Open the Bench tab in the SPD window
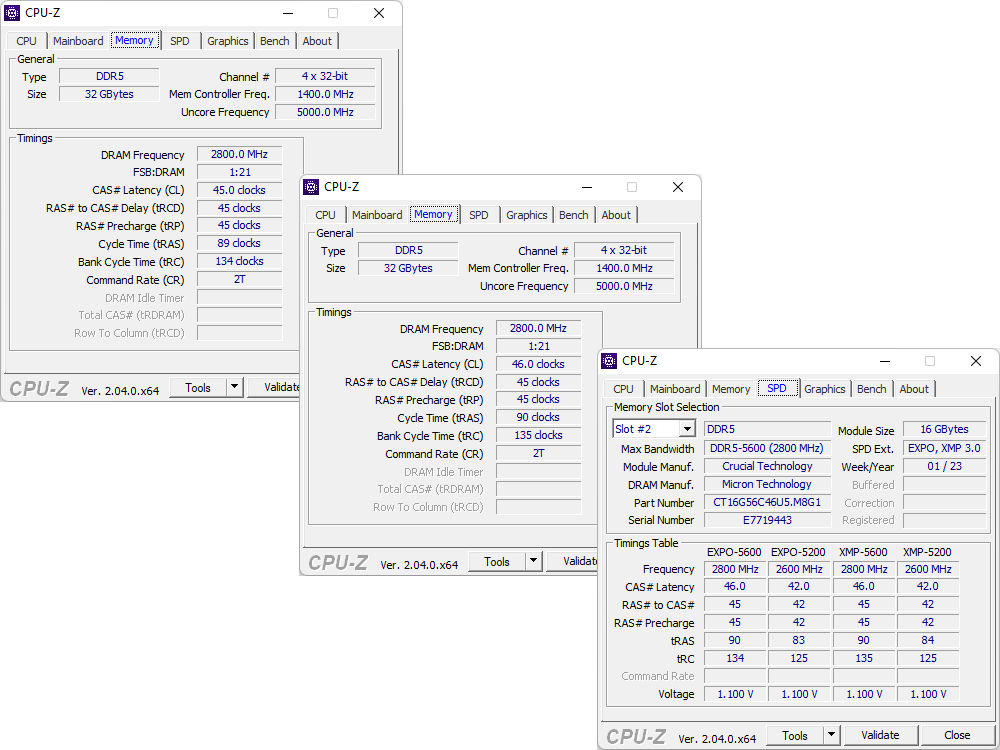The width and height of the screenshot is (1000, 750). coord(871,389)
